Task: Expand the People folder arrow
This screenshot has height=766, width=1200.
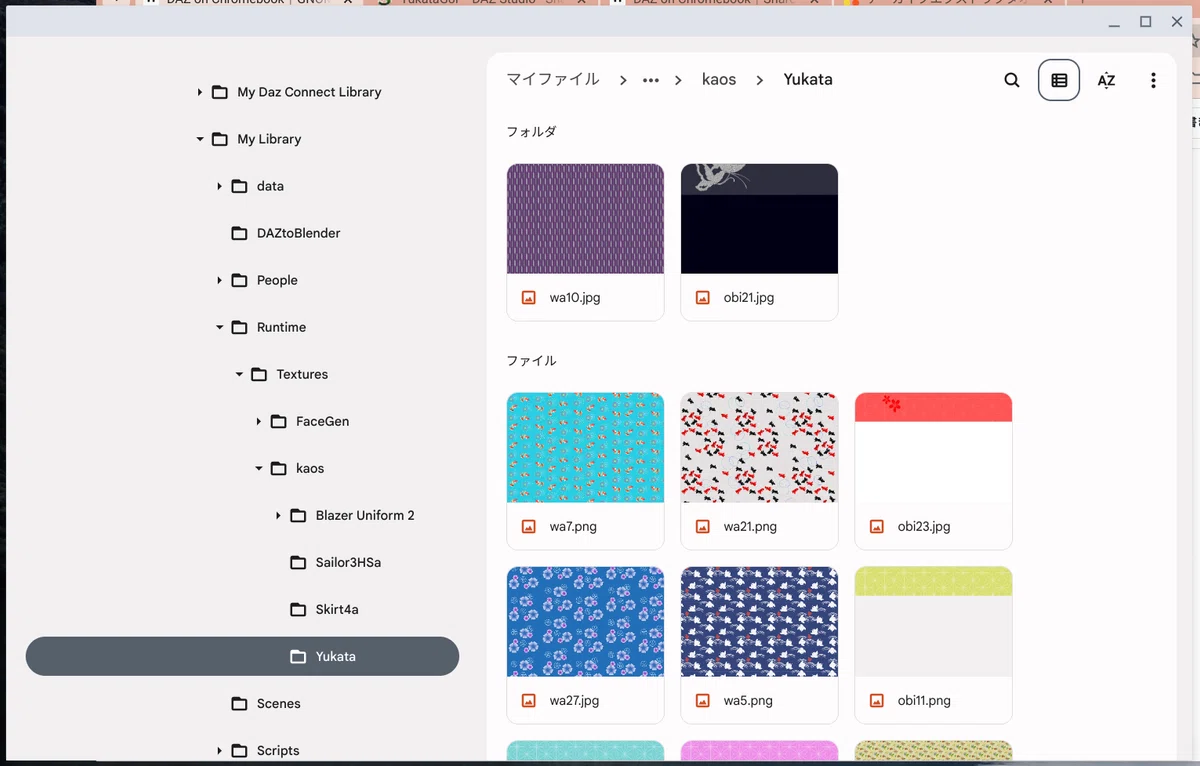Action: 219,280
